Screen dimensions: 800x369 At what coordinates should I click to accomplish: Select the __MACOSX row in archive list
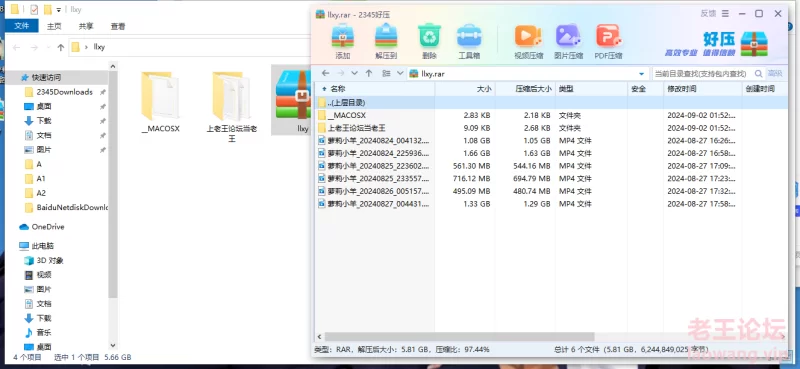tap(551, 115)
